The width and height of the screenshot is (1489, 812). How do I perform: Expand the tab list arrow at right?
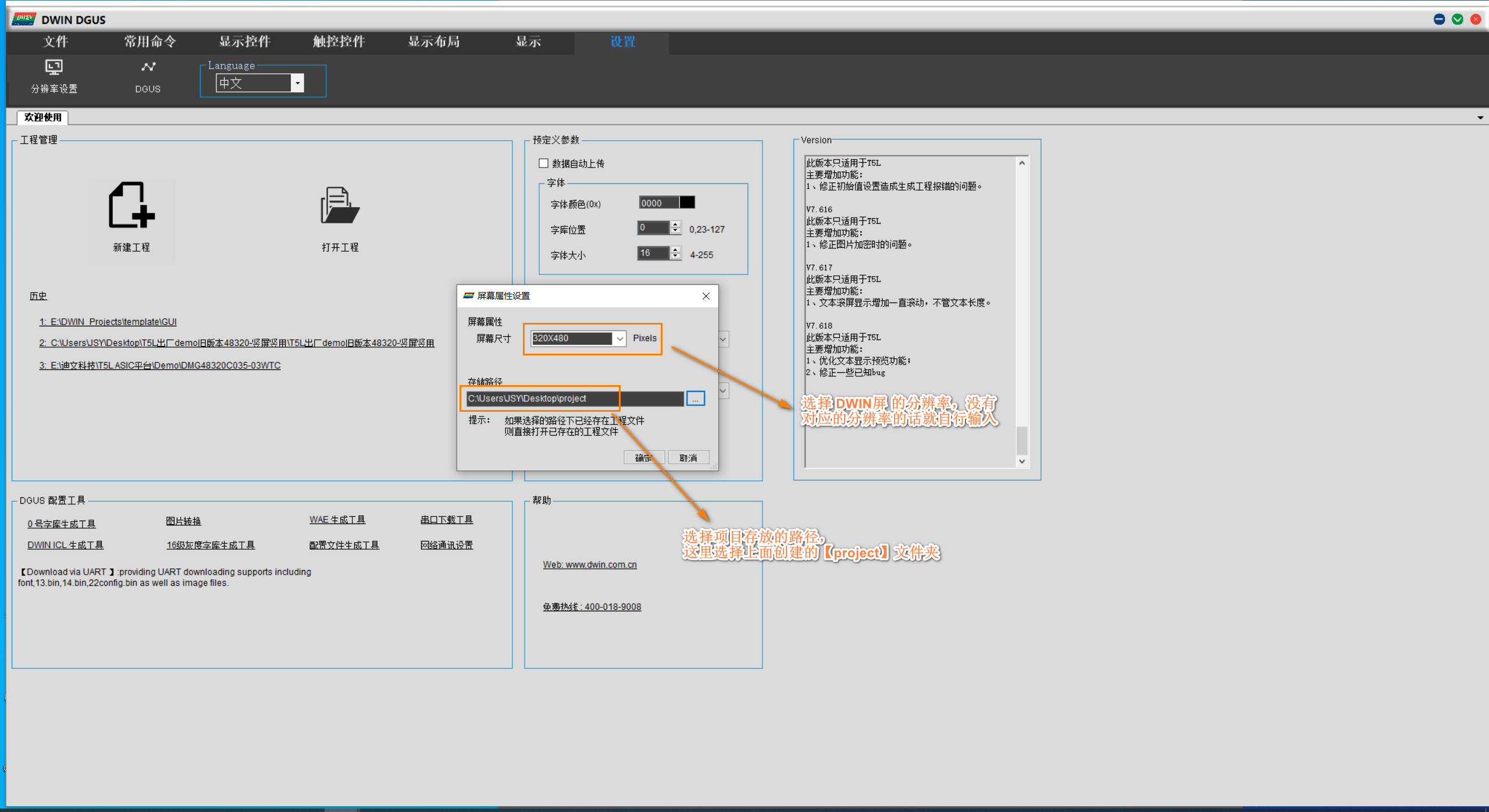[1480, 118]
